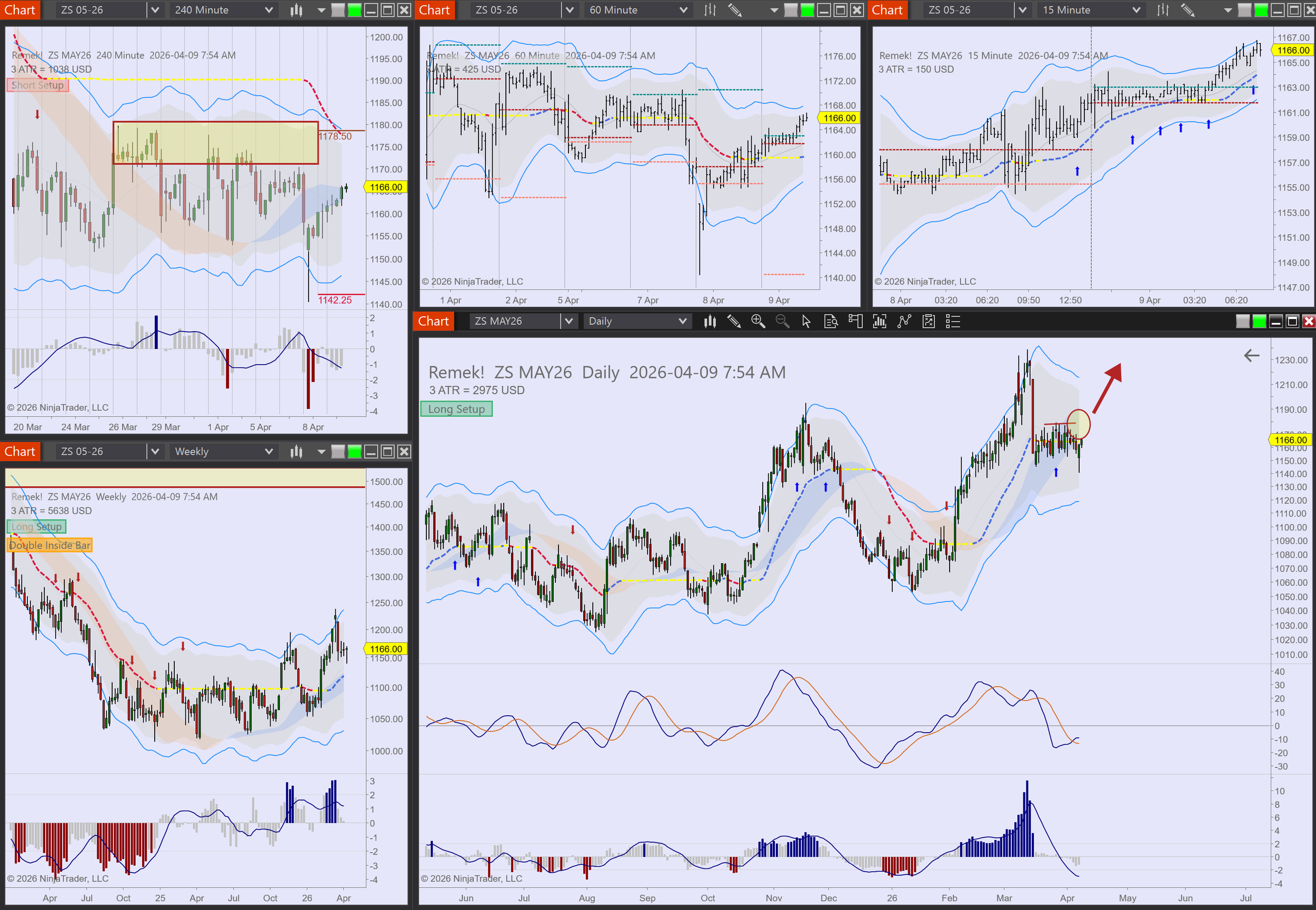Viewport: 1316px width, 910px height.
Task: Click the Long Setup label on Daily chart
Action: coord(456,409)
